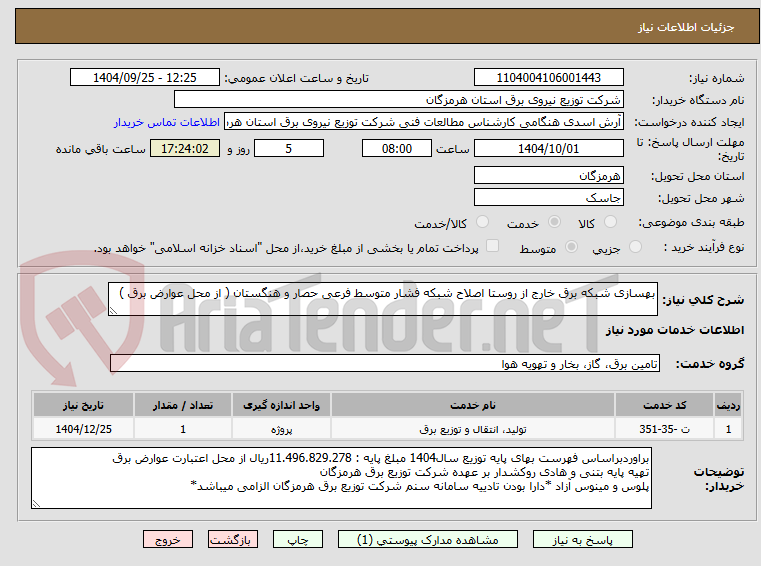Viewport: 761px width, 566px height.
Task: Toggle the Islamic treasury bonds payment checkbox
Action: pyautogui.click(x=493, y=246)
